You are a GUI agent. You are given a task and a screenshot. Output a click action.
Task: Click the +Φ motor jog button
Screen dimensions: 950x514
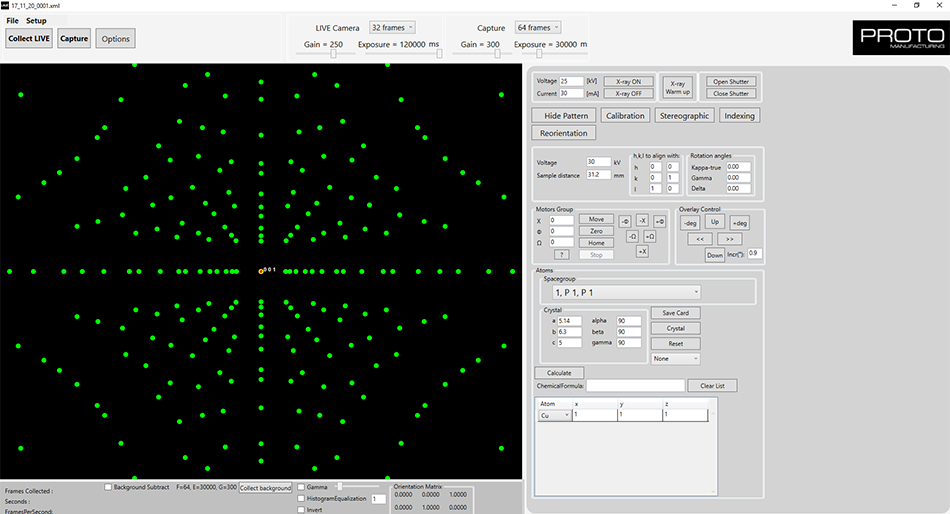pyautogui.click(x=660, y=221)
